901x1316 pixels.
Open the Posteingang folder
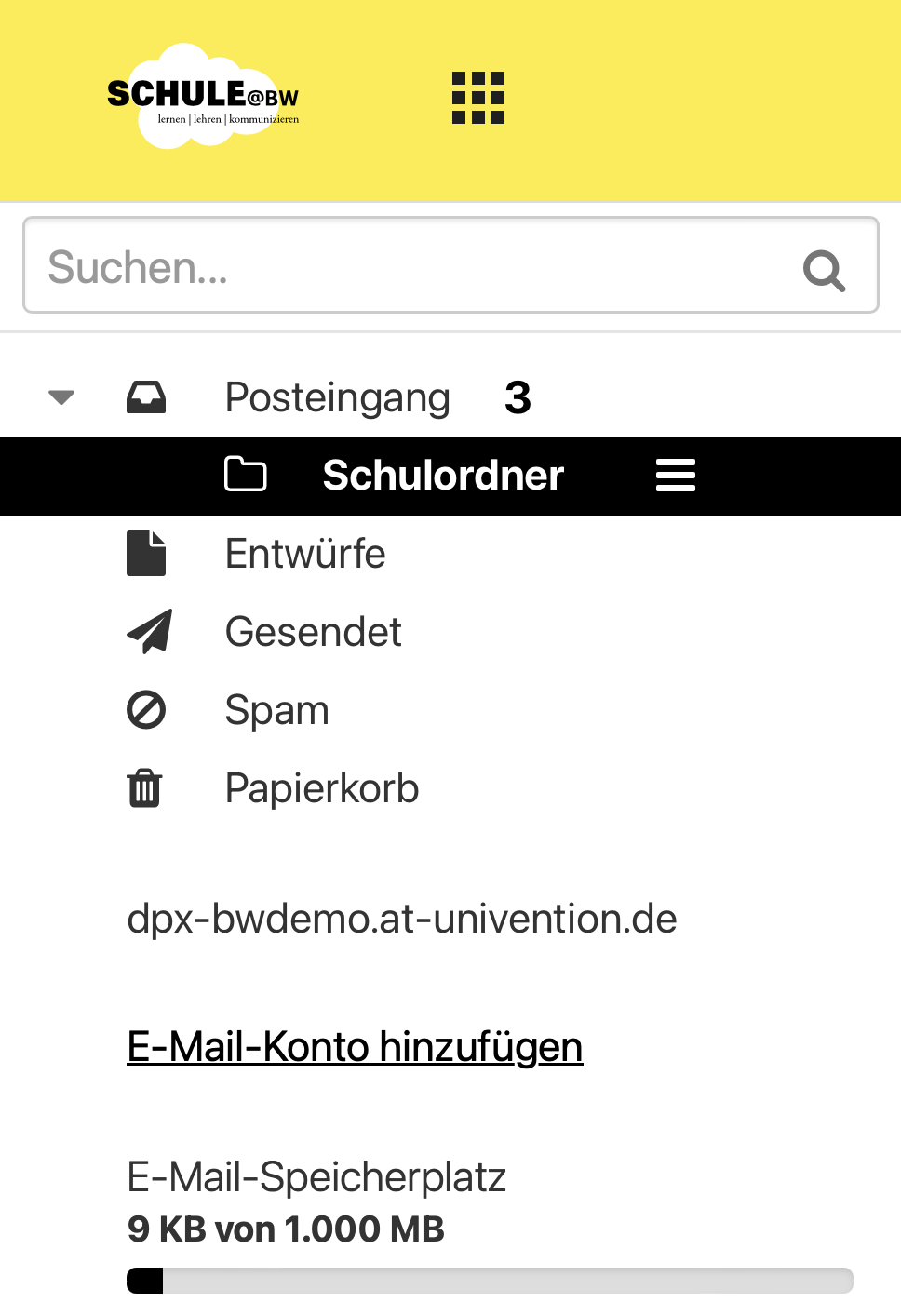(x=338, y=397)
